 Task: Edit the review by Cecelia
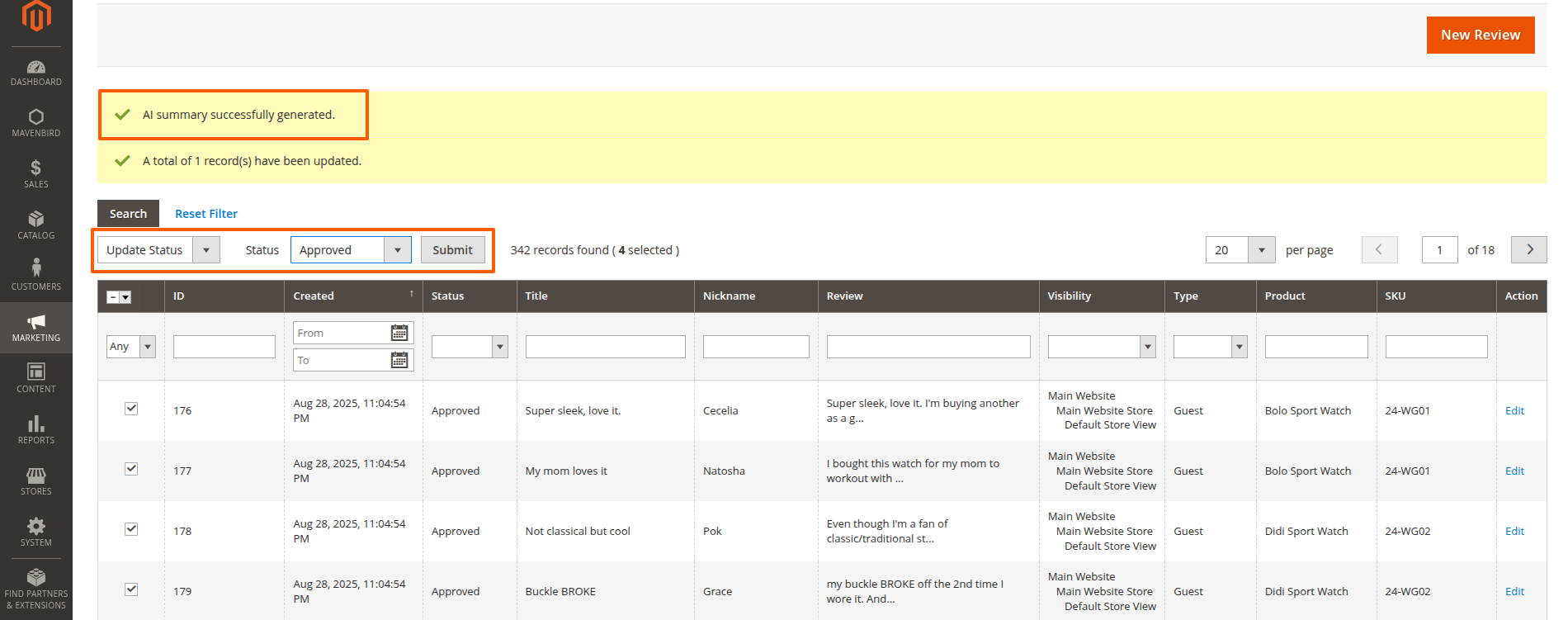pos(1514,410)
